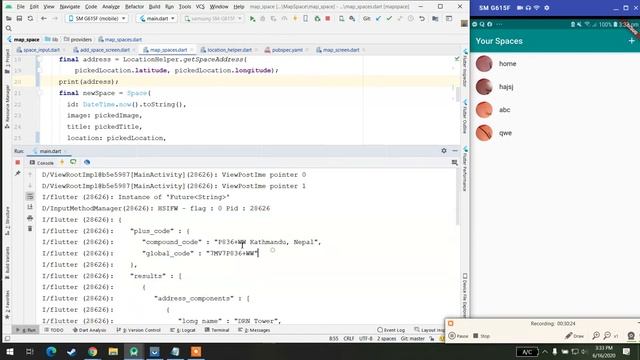Open the Build menu
This screenshot has width=640, height=360.
click(154, 7)
